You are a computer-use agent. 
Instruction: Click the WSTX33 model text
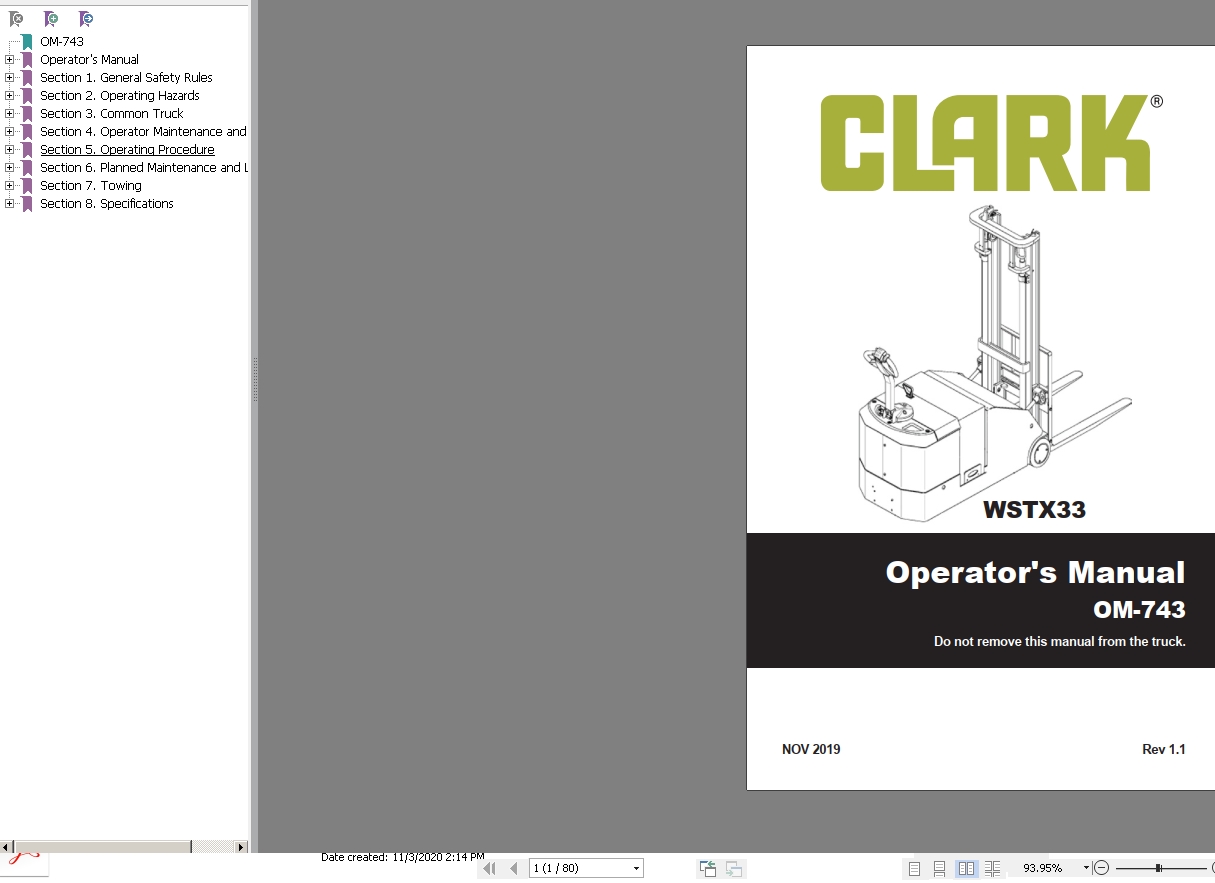pyautogui.click(x=1034, y=510)
